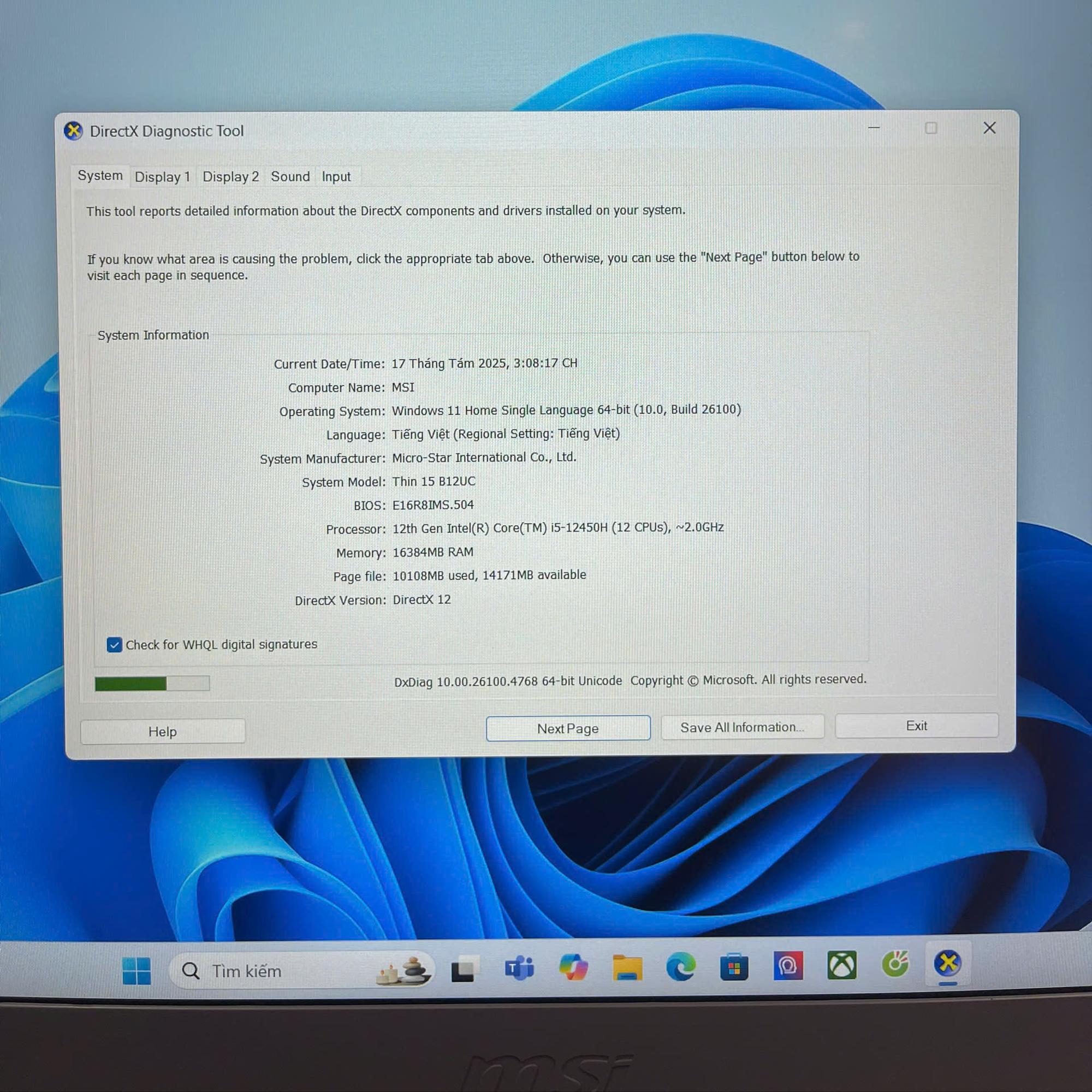The width and height of the screenshot is (1092, 1092).
Task: Launch Coc Coc browser from taskbar
Action: coord(895,964)
